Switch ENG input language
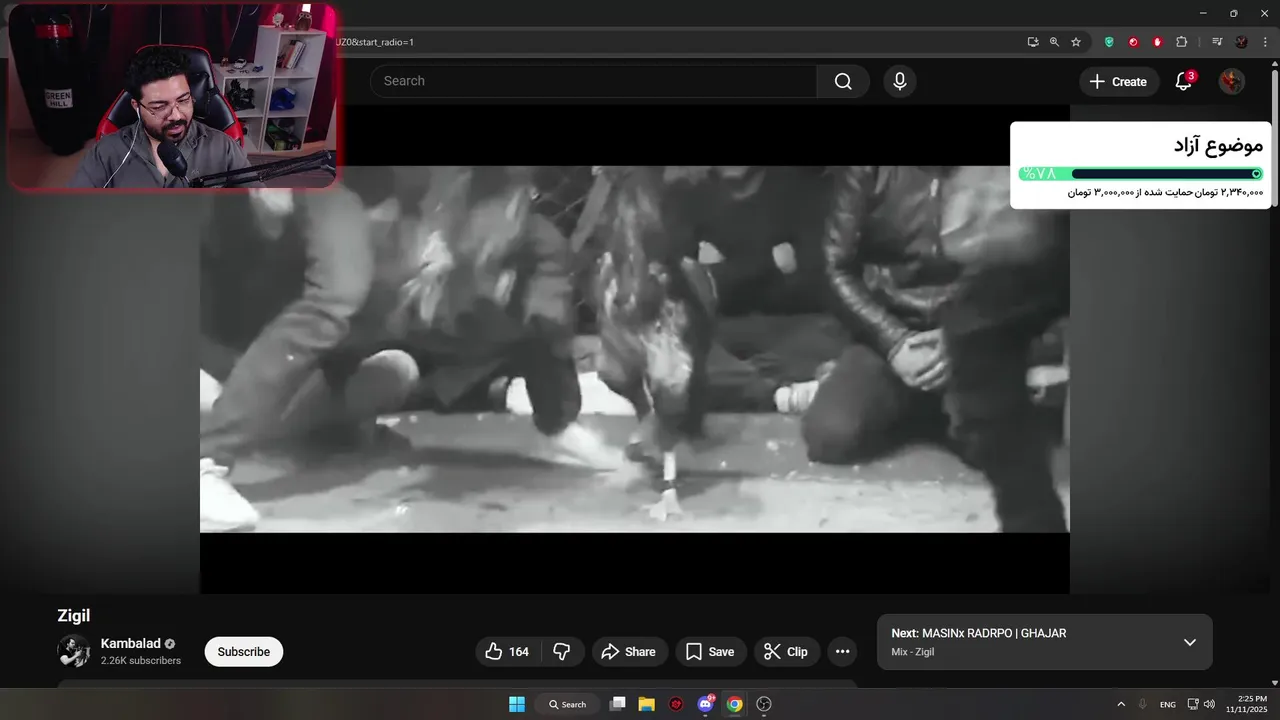1280x720 pixels. point(1168,705)
